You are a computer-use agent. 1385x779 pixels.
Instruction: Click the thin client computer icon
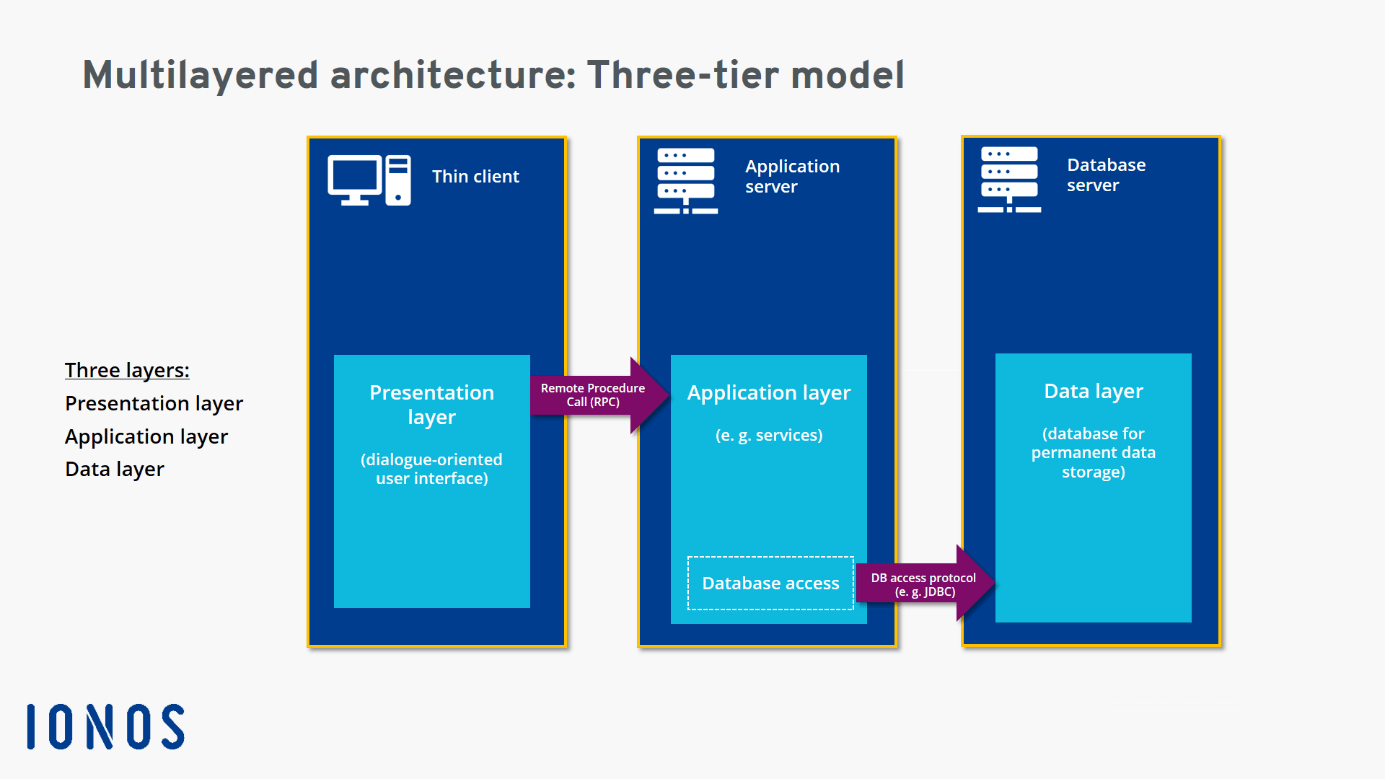(x=369, y=181)
